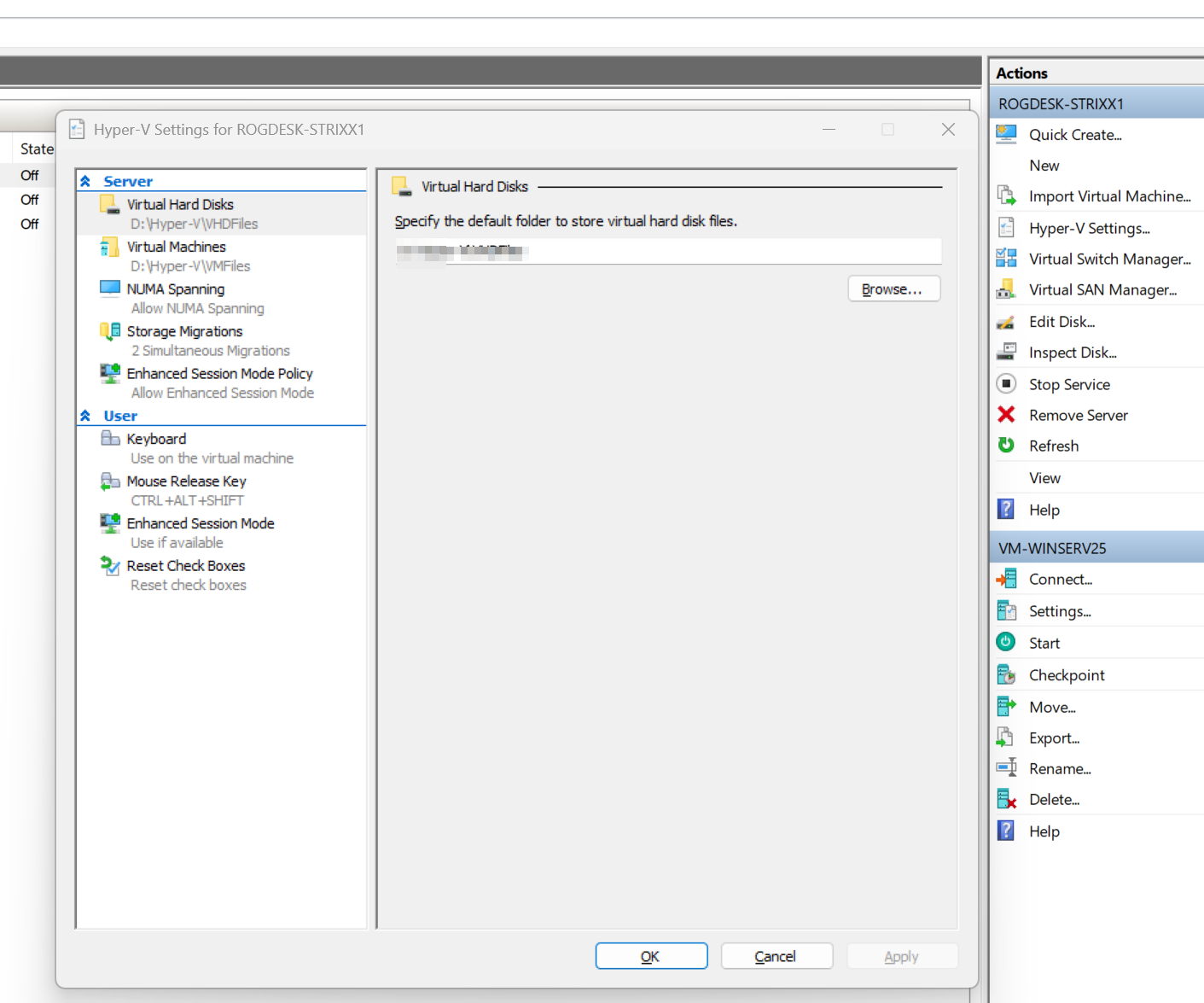
Task: Click the Keyboard icon in User section
Action: pos(109,438)
